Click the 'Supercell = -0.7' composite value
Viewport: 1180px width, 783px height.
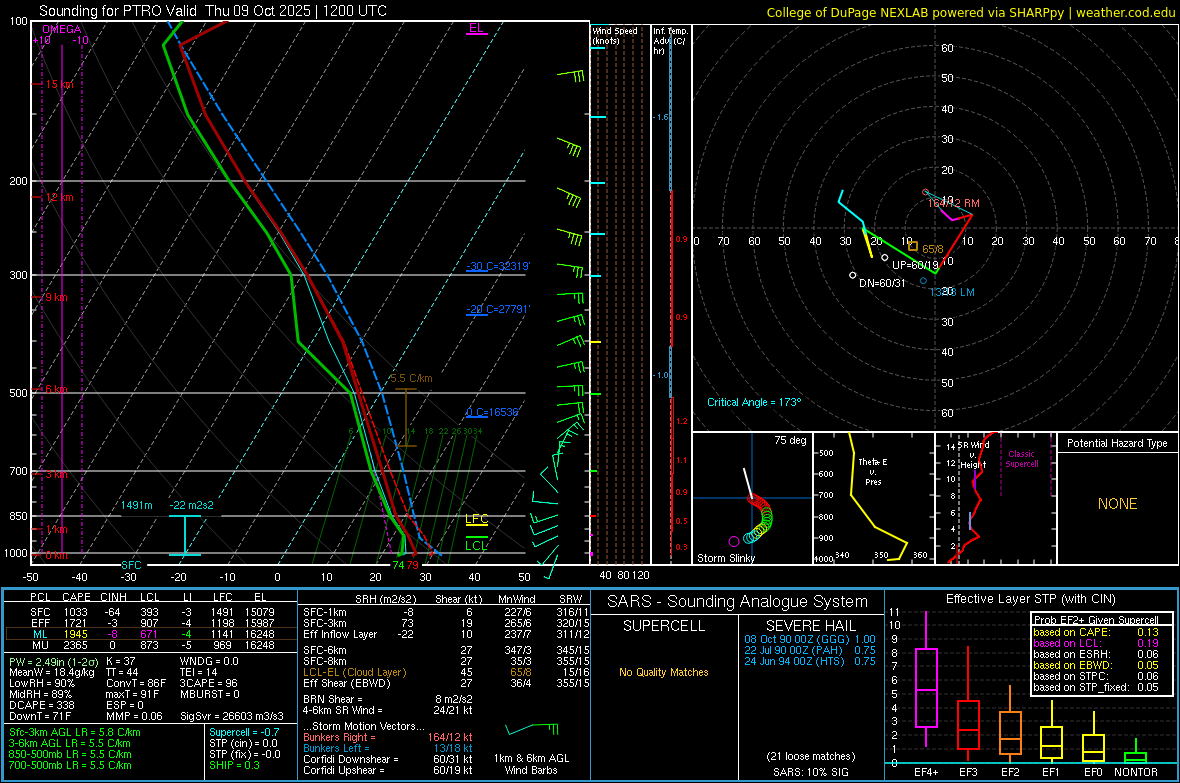(244, 732)
